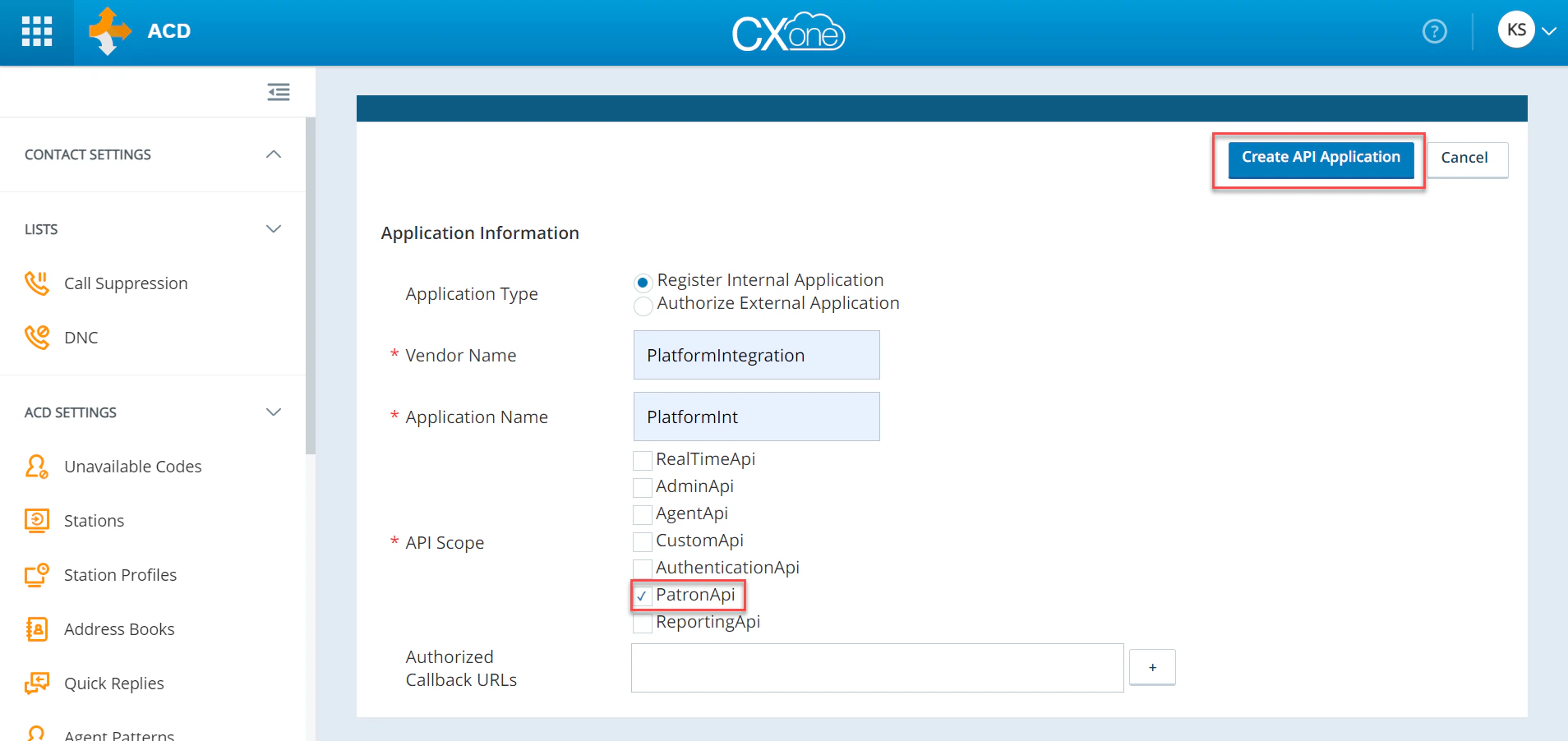Click the DNC phone icon
The image size is (1568, 741).
[37, 338]
